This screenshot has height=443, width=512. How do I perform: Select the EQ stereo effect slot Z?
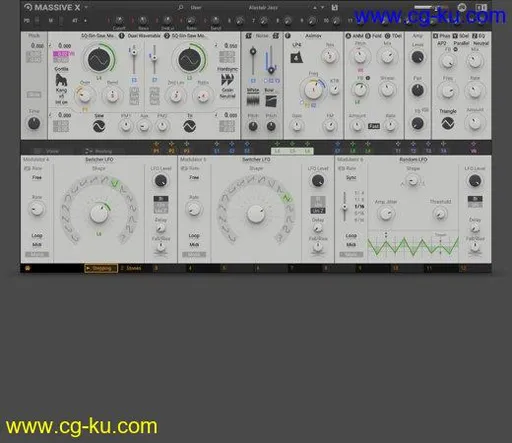point(478,35)
